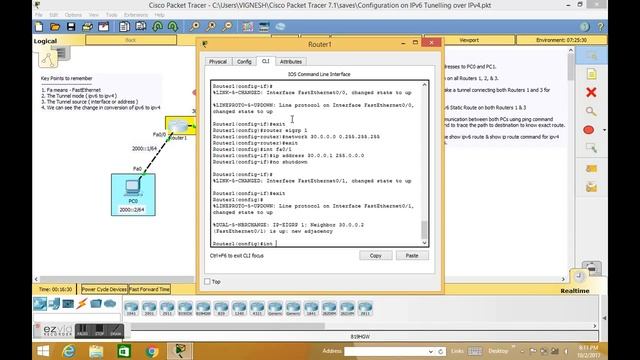Click the ezvid Stop button
Image resolution: width=640 pixels, height=360 pixels.
pos(99,331)
